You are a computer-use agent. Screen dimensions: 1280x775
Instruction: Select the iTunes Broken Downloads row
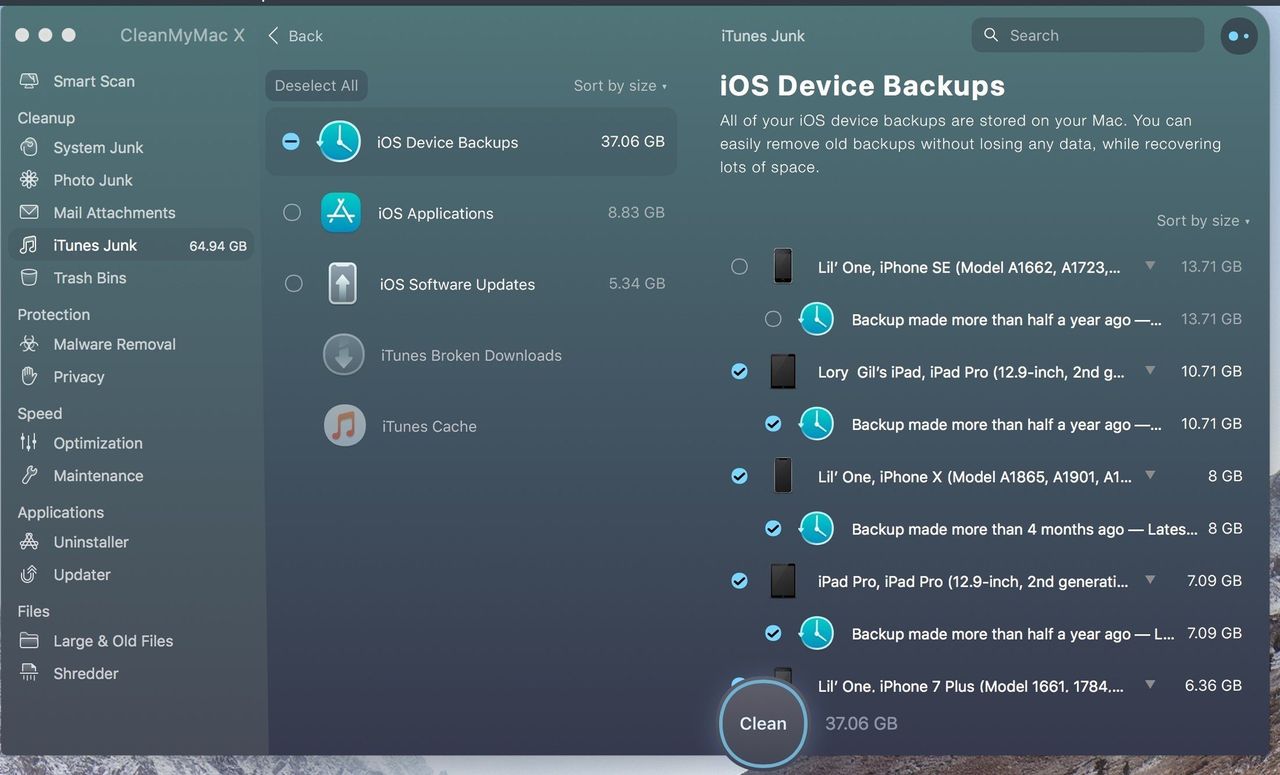pos(471,355)
